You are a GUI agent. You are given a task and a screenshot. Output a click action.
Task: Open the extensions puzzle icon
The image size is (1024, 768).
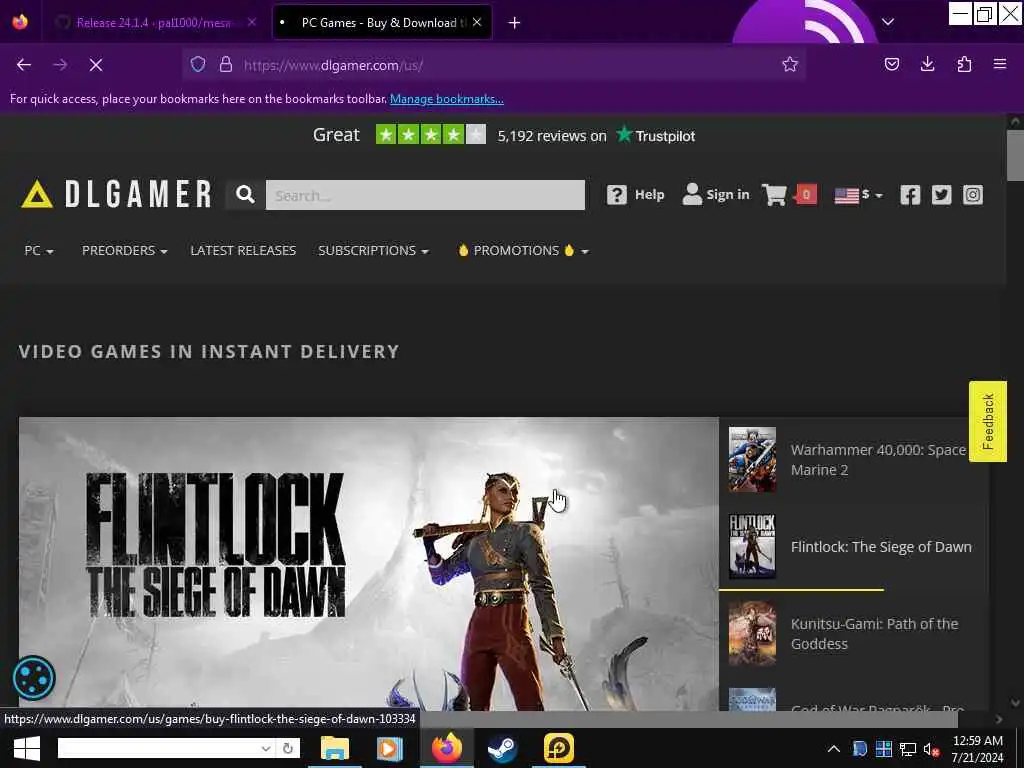click(x=964, y=65)
